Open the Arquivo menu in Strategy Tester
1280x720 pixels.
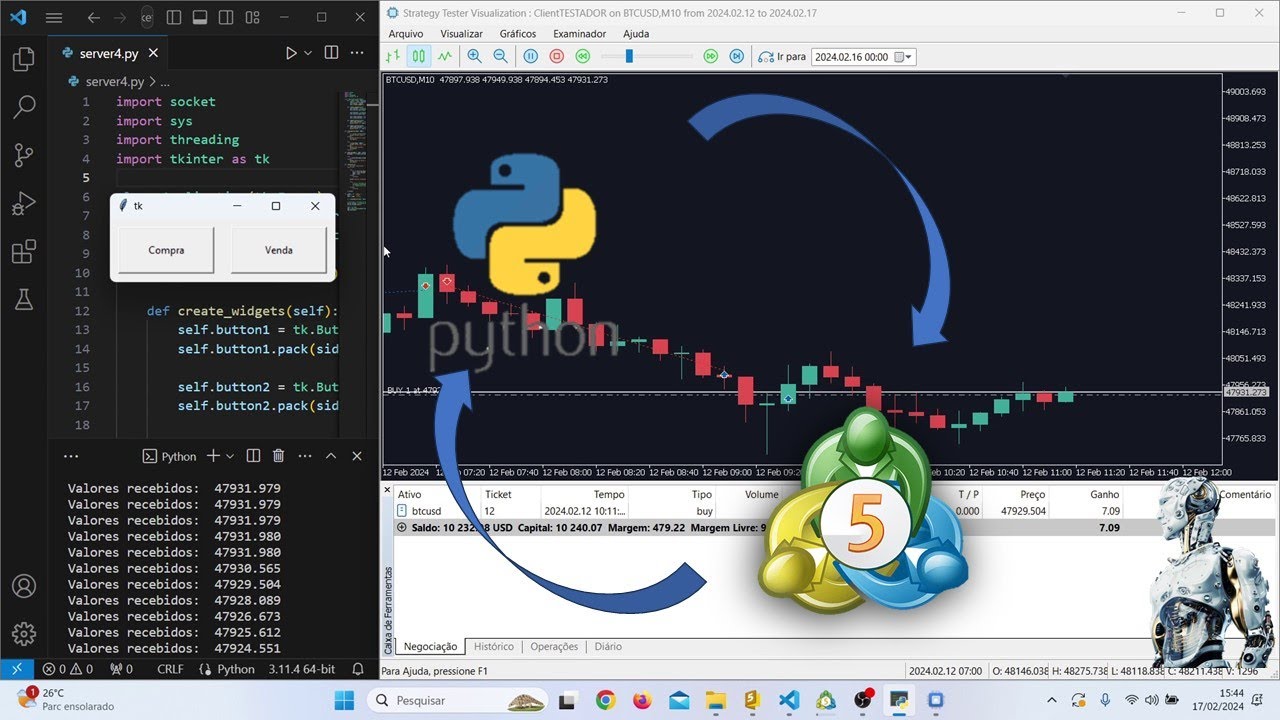coord(405,34)
